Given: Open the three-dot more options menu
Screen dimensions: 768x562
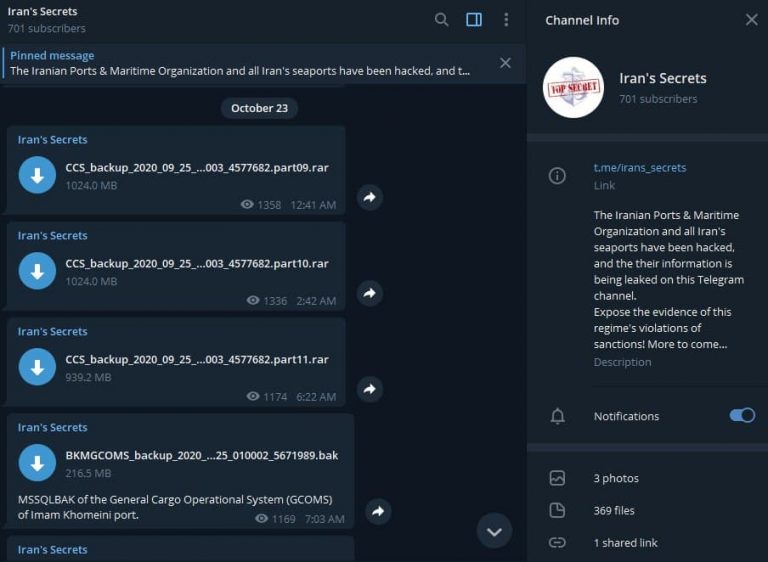Looking at the screenshot, I should click(x=506, y=20).
